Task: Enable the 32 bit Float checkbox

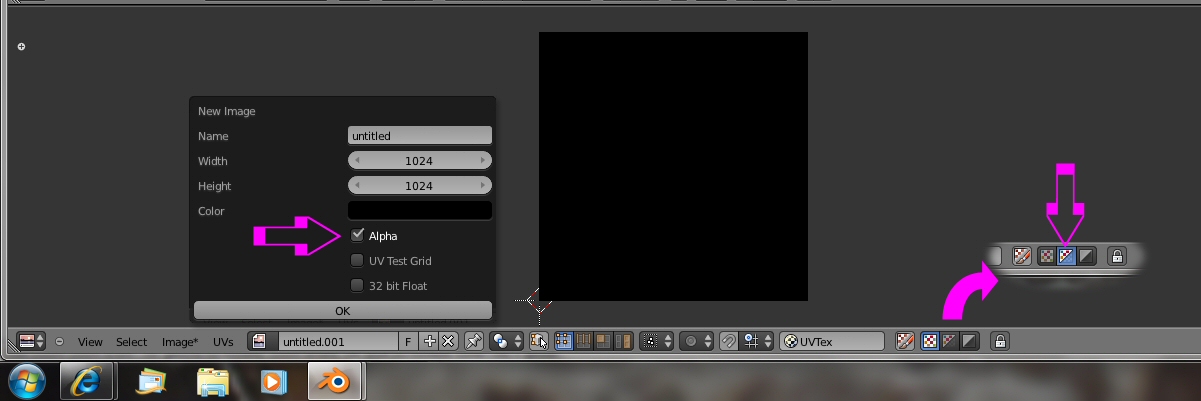Action: click(357, 286)
